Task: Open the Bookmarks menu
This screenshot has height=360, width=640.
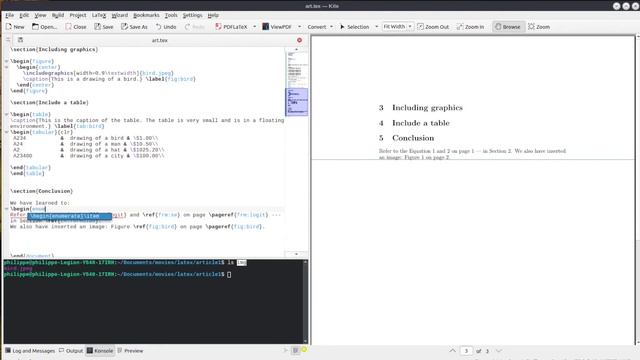Action: [x=146, y=15]
